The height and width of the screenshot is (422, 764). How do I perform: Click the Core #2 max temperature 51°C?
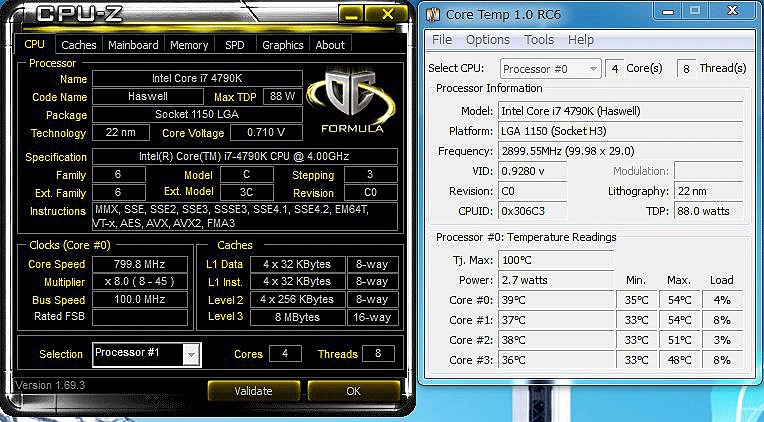pos(679,340)
